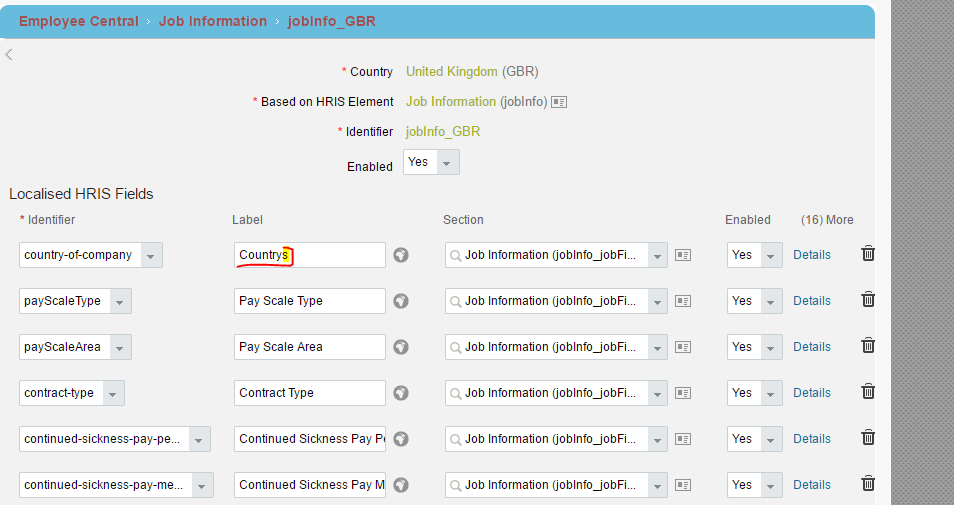The width and height of the screenshot is (954, 505).
Task: Open the payScaleArea identifier dropdown
Action: coord(120,347)
